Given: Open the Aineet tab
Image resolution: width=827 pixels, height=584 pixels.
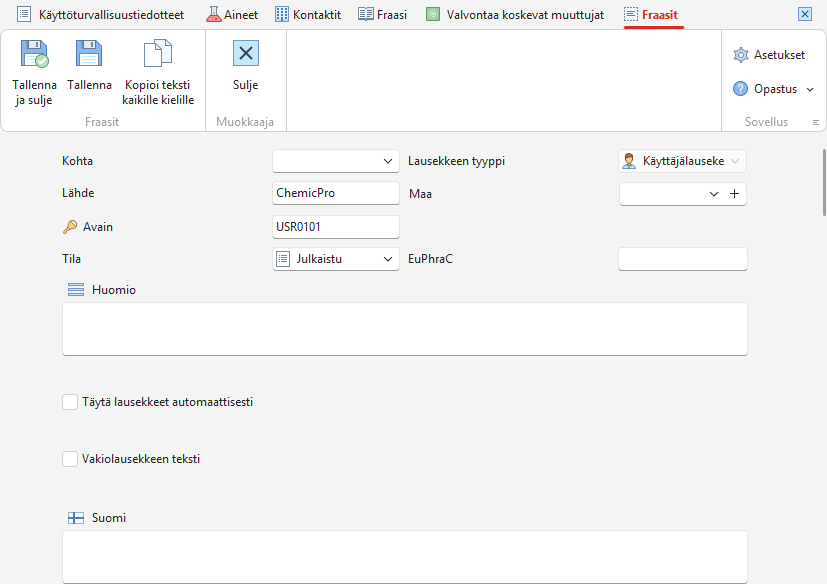Looking at the screenshot, I should click(232, 15).
